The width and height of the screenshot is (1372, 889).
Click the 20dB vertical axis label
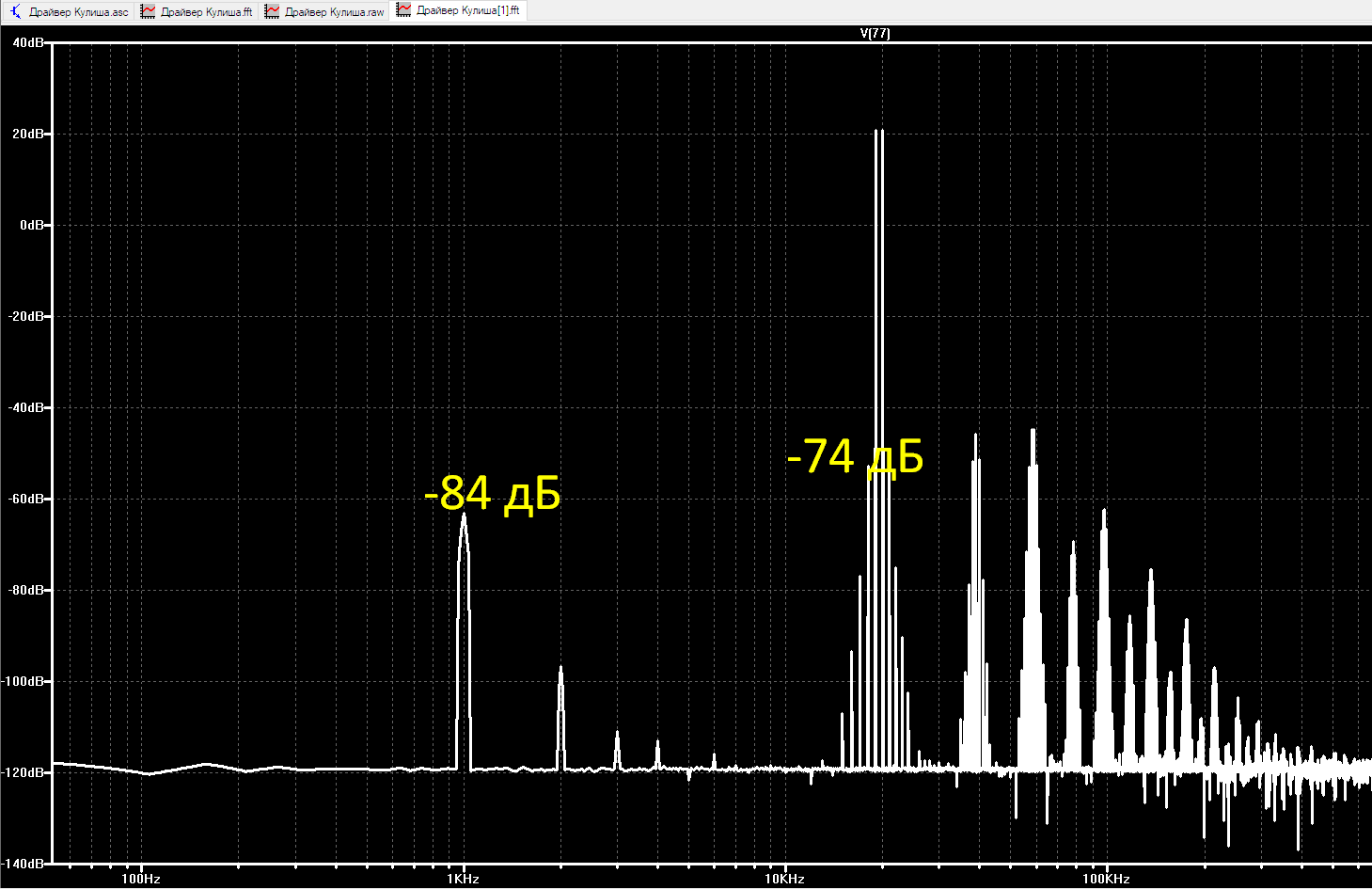click(x=27, y=135)
